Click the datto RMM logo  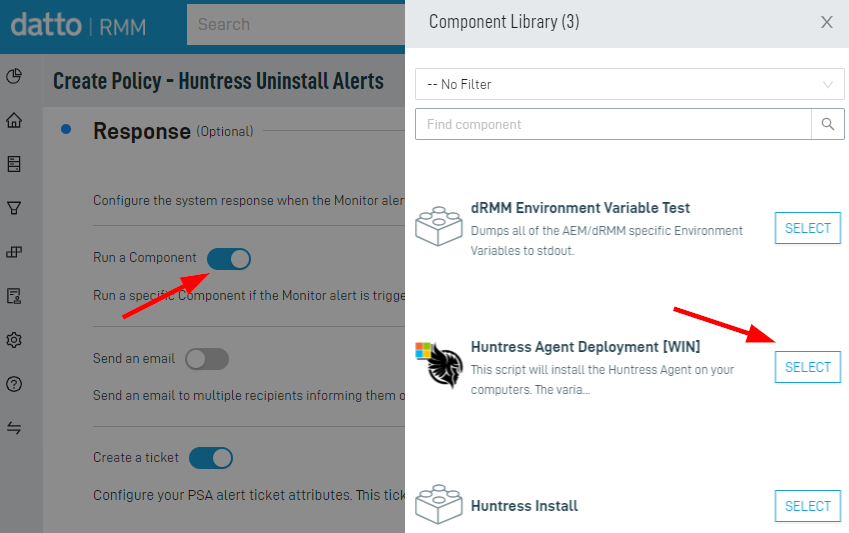point(79,25)
